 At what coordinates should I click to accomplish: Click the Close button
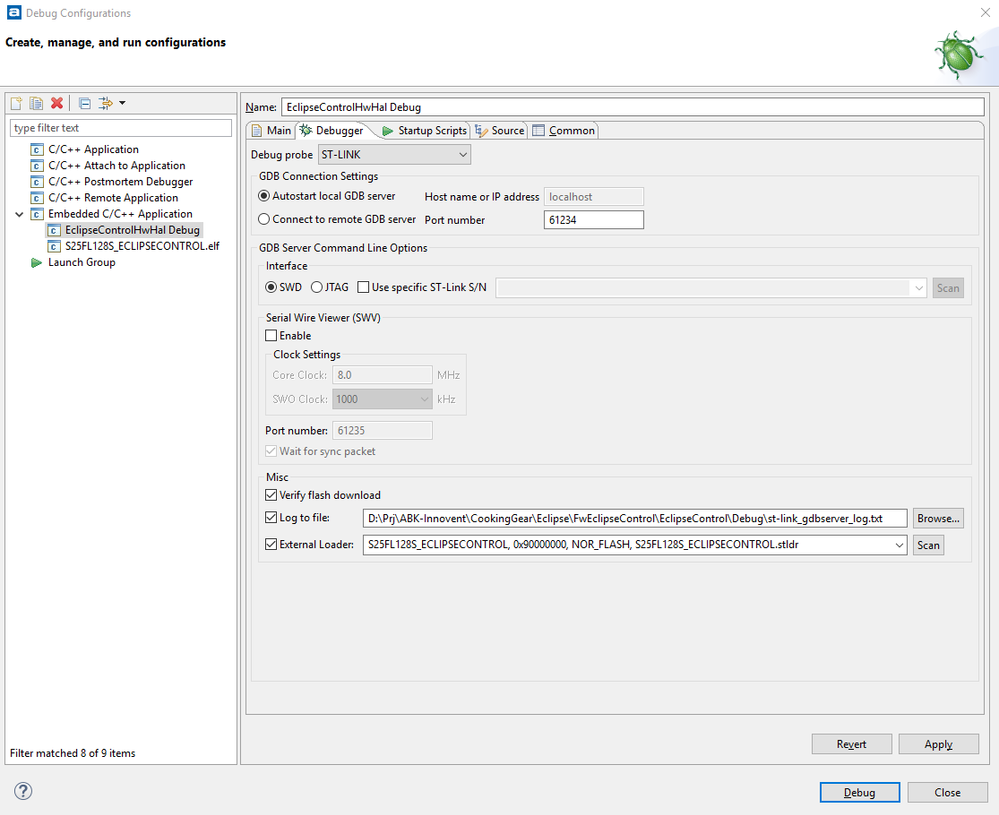[947, 793]
